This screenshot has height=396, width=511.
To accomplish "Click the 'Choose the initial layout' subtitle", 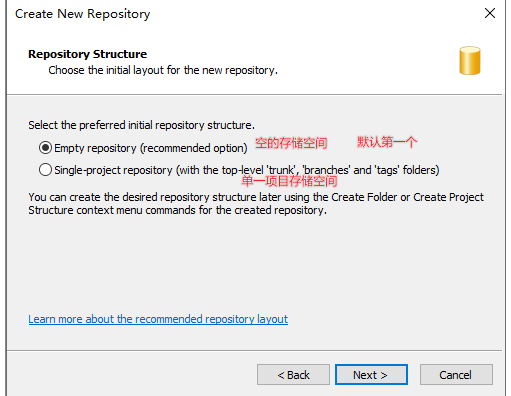I will [163, 70].
